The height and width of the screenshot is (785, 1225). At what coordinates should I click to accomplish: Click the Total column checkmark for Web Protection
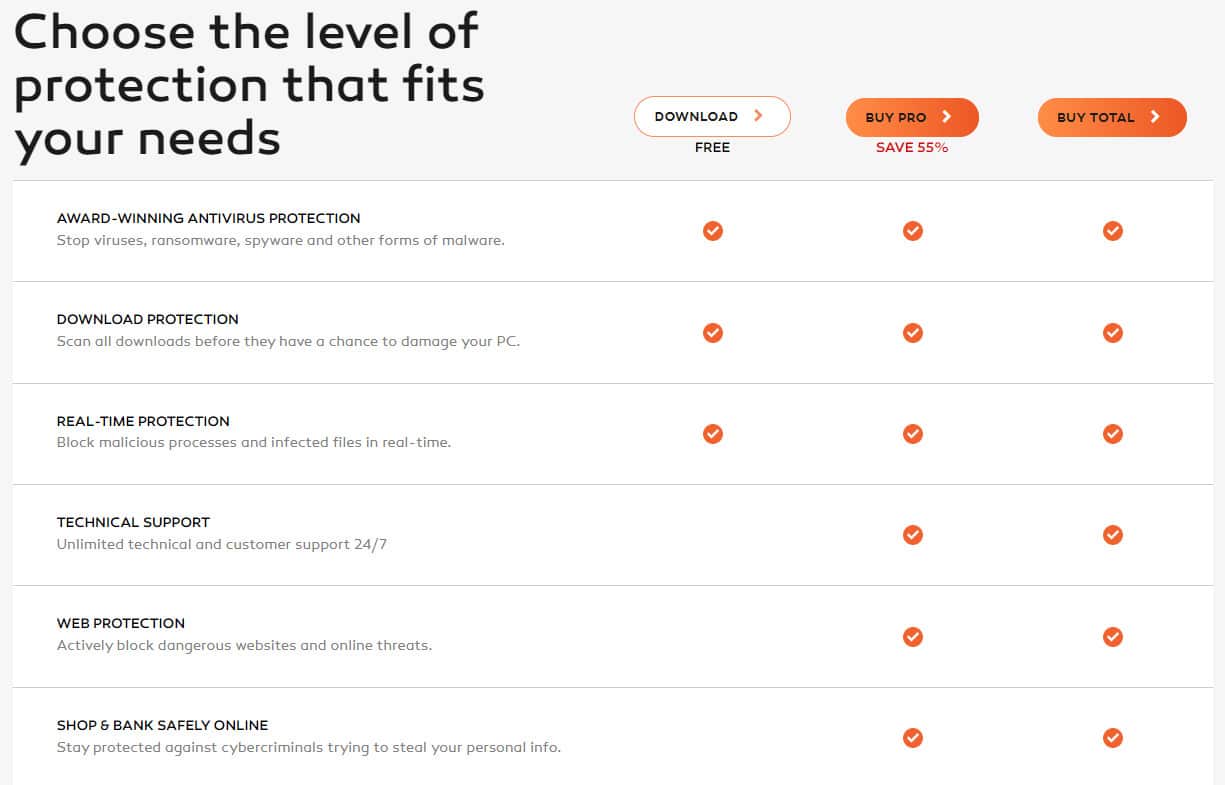pyautogui.click(x=1113, y=636)
